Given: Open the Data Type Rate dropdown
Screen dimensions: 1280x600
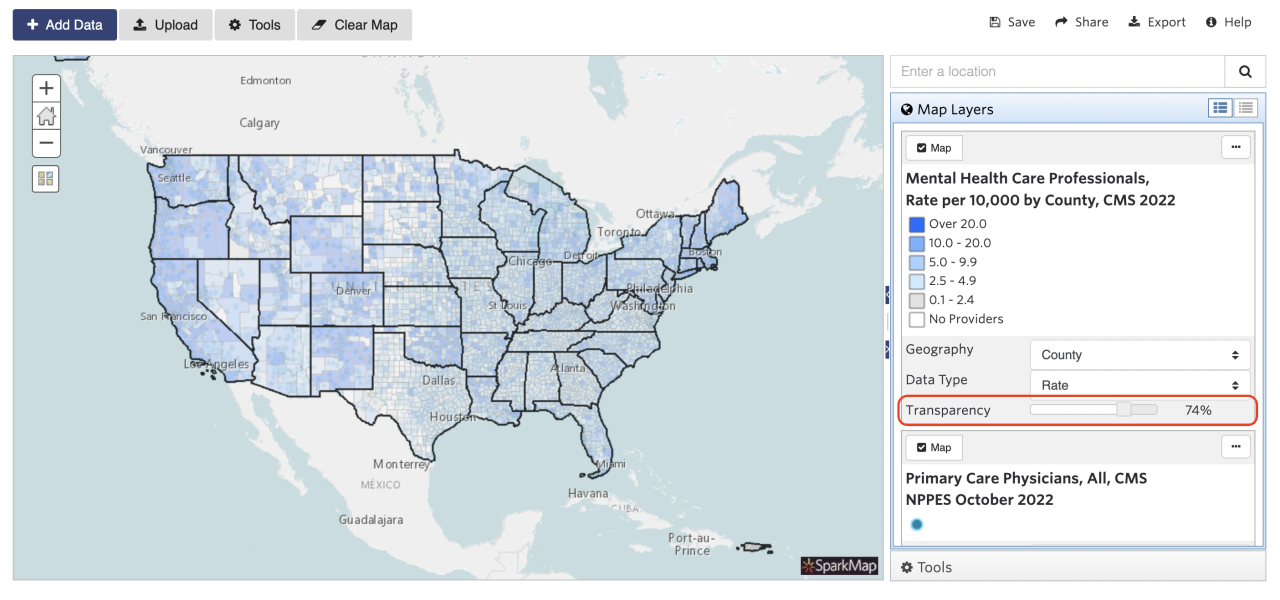Looking at the screenshot, I should coord(1139,384).
